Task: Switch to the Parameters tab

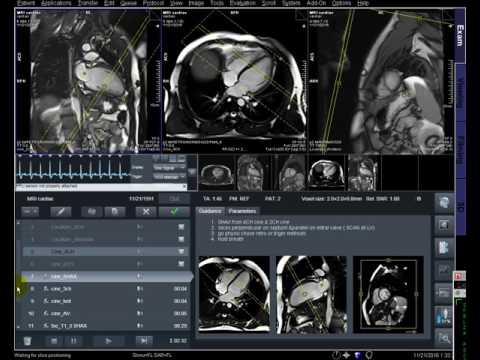Action: pyautogui.click(x=242, y=211)
